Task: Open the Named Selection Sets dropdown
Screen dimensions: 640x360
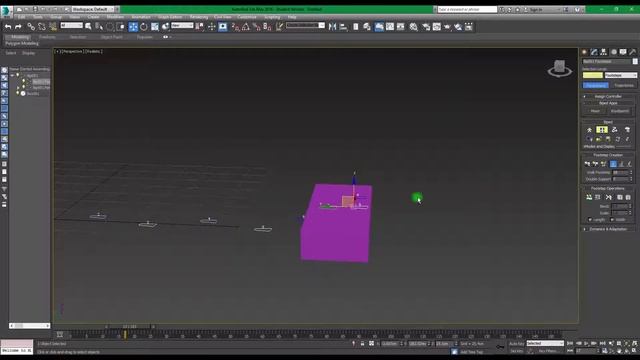Action: pos(305,25)
